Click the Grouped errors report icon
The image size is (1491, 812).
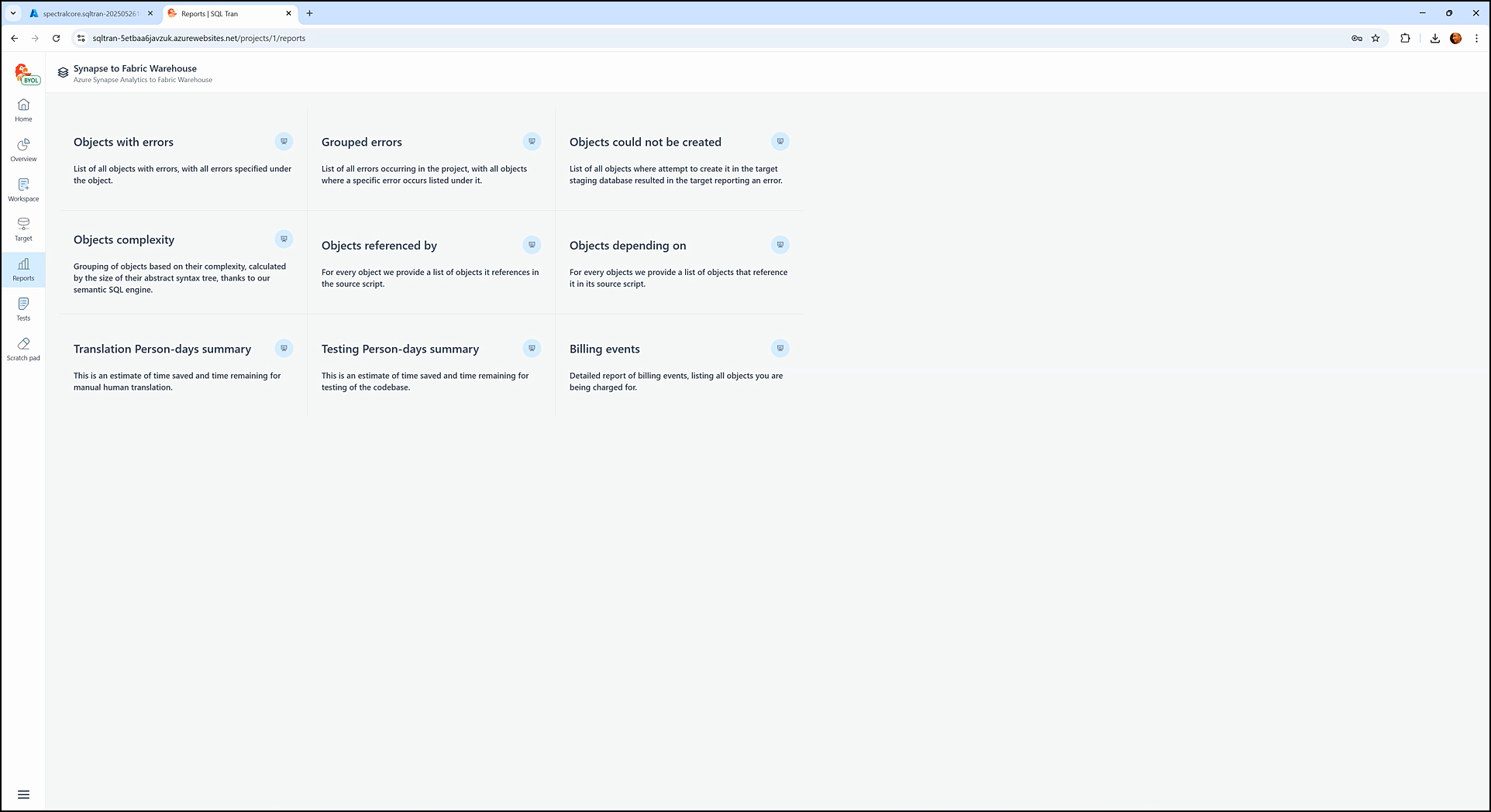pyautogui.click(x=532, y=141)
